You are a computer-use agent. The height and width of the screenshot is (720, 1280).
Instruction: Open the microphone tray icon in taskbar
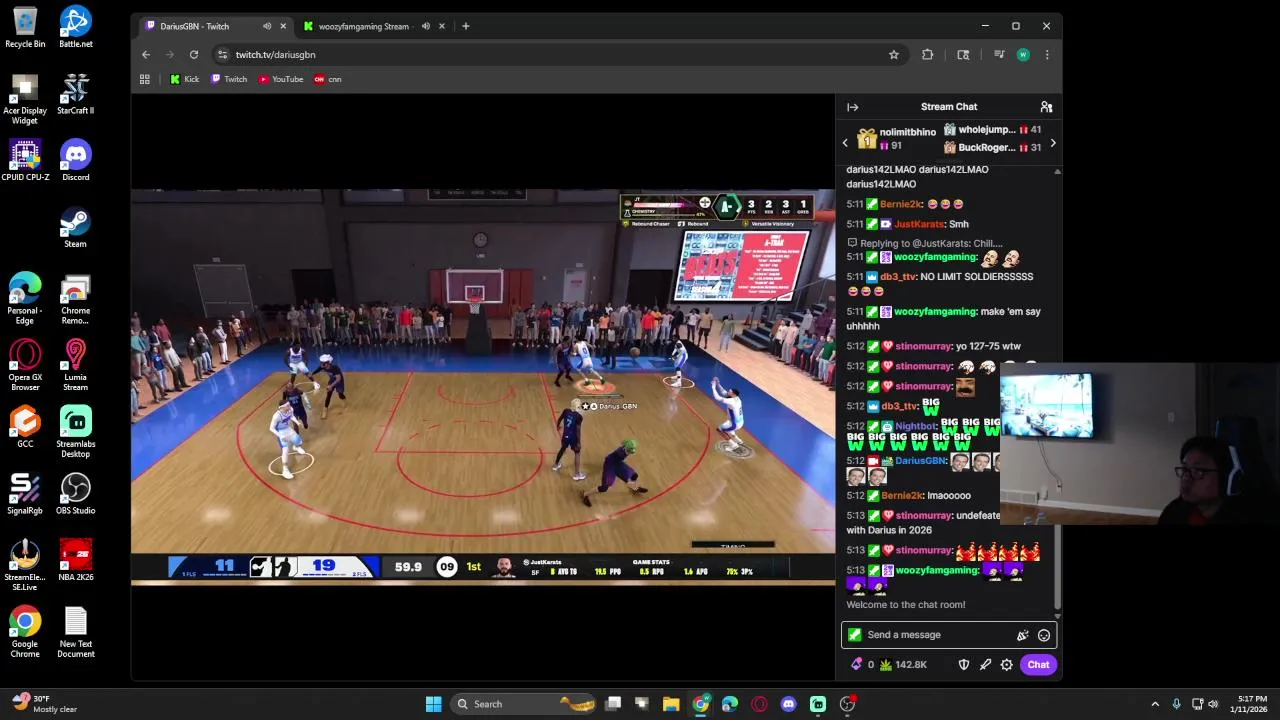(x=1176, y=704)
